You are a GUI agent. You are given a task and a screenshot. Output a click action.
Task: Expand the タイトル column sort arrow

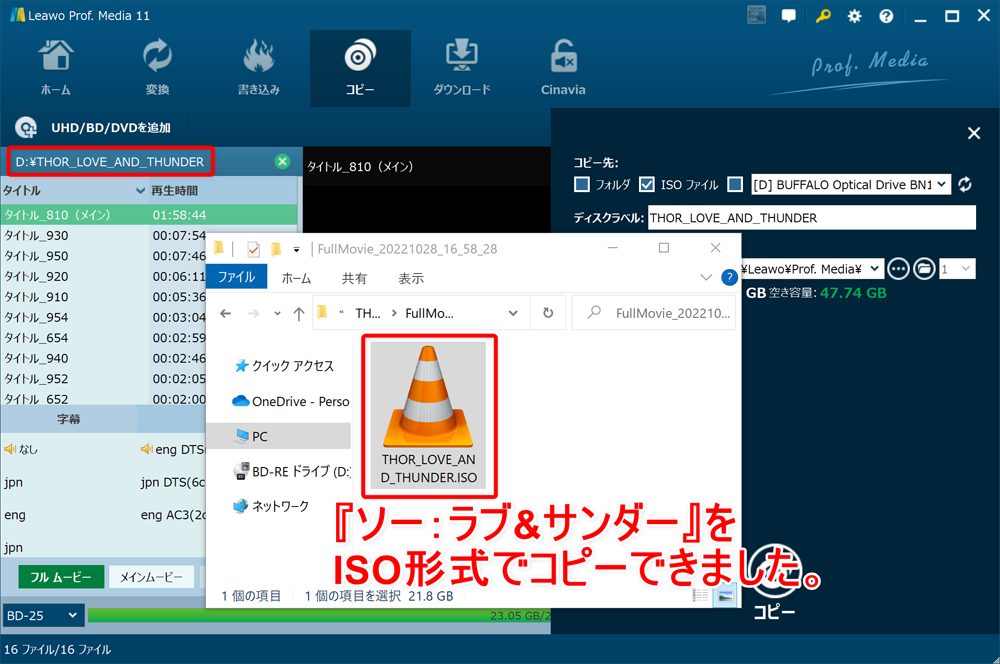point(140,191)
